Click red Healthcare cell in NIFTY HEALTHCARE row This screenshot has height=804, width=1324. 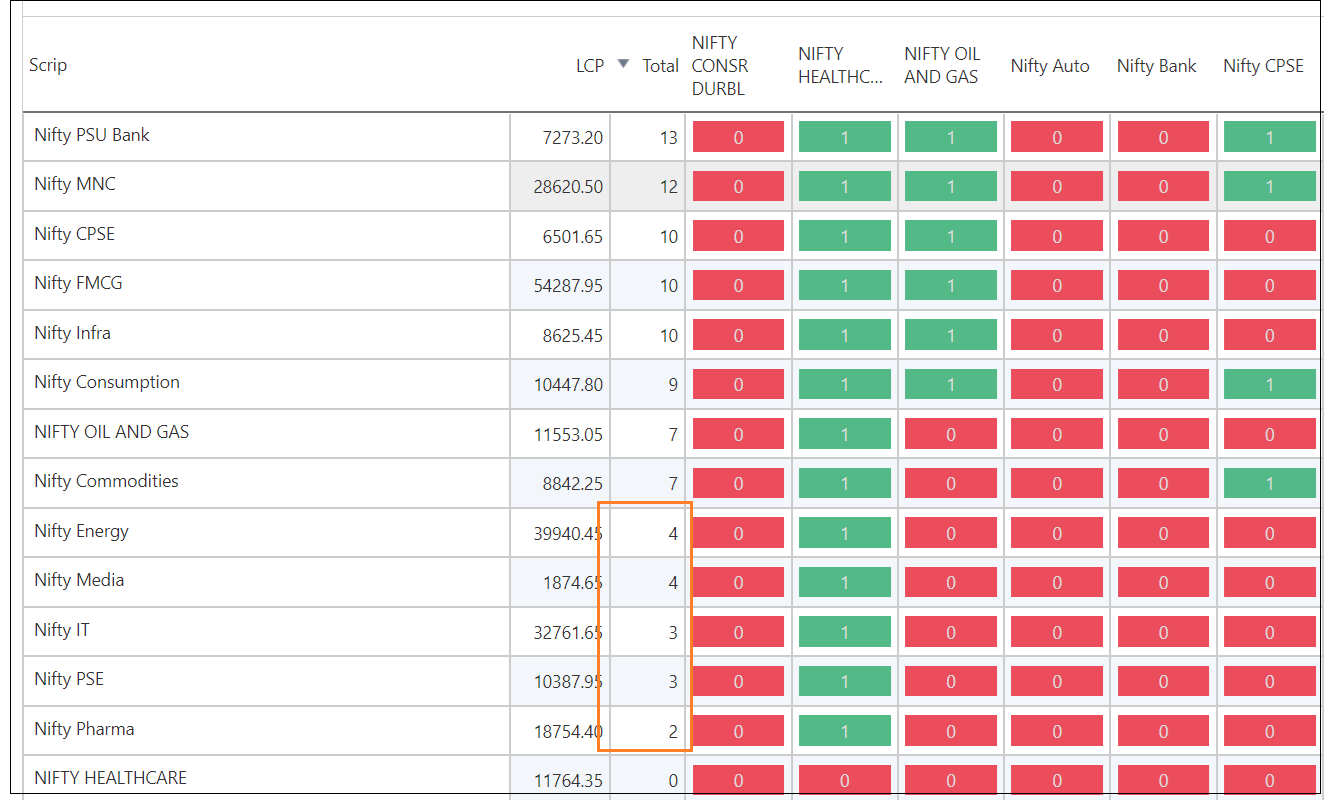pyautogui.click(x=845, y=781)
